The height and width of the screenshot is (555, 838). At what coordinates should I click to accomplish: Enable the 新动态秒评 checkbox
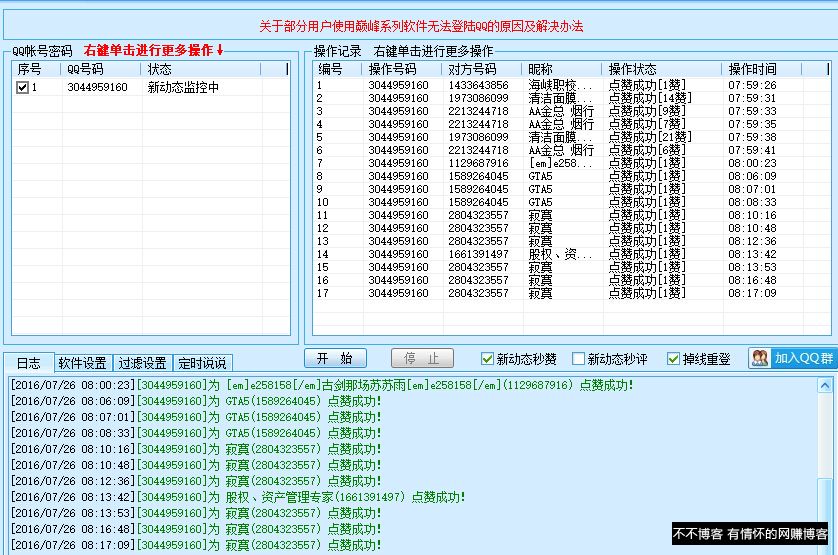click(578, 359)
